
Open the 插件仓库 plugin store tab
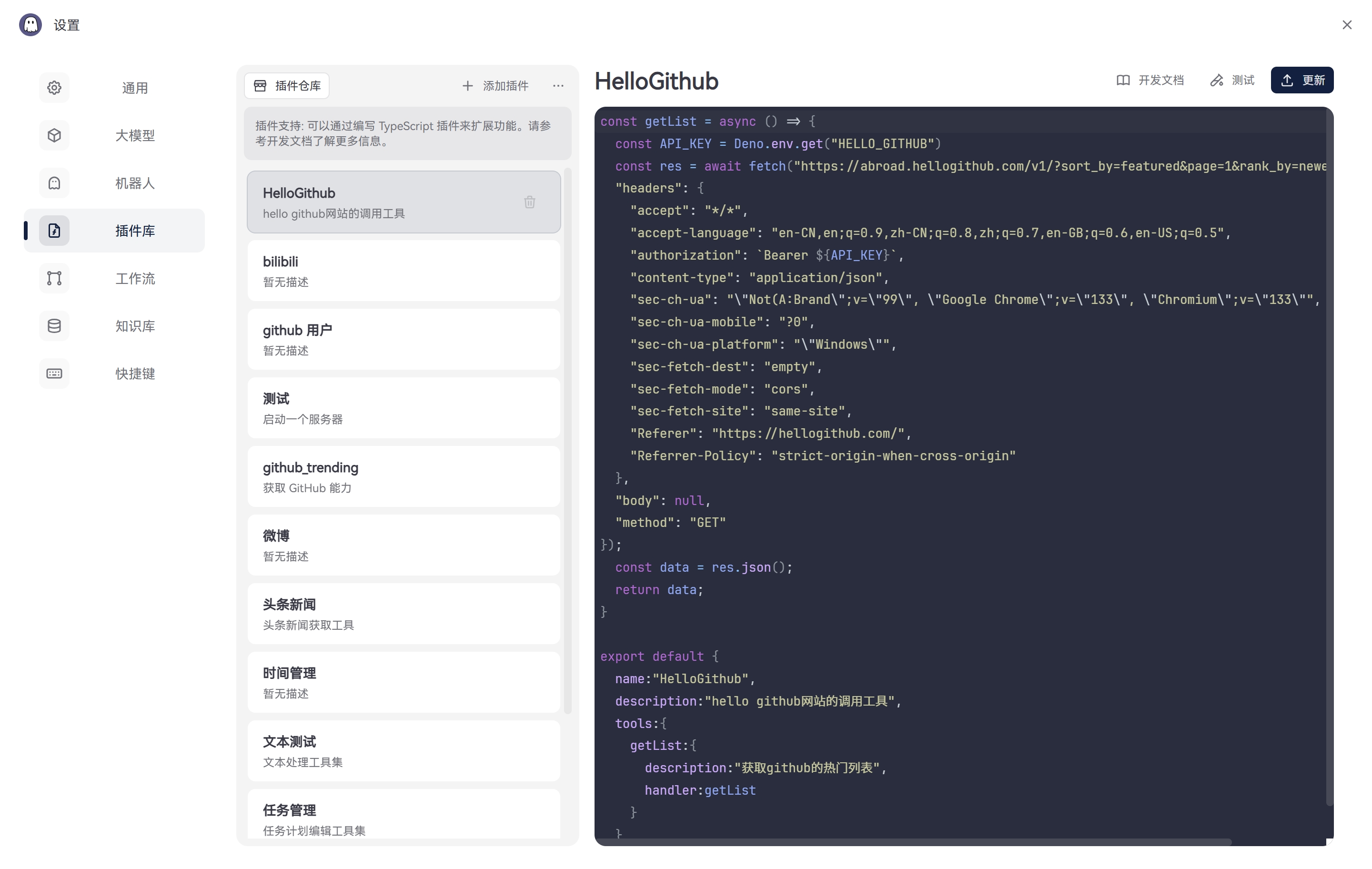[287, 86]
